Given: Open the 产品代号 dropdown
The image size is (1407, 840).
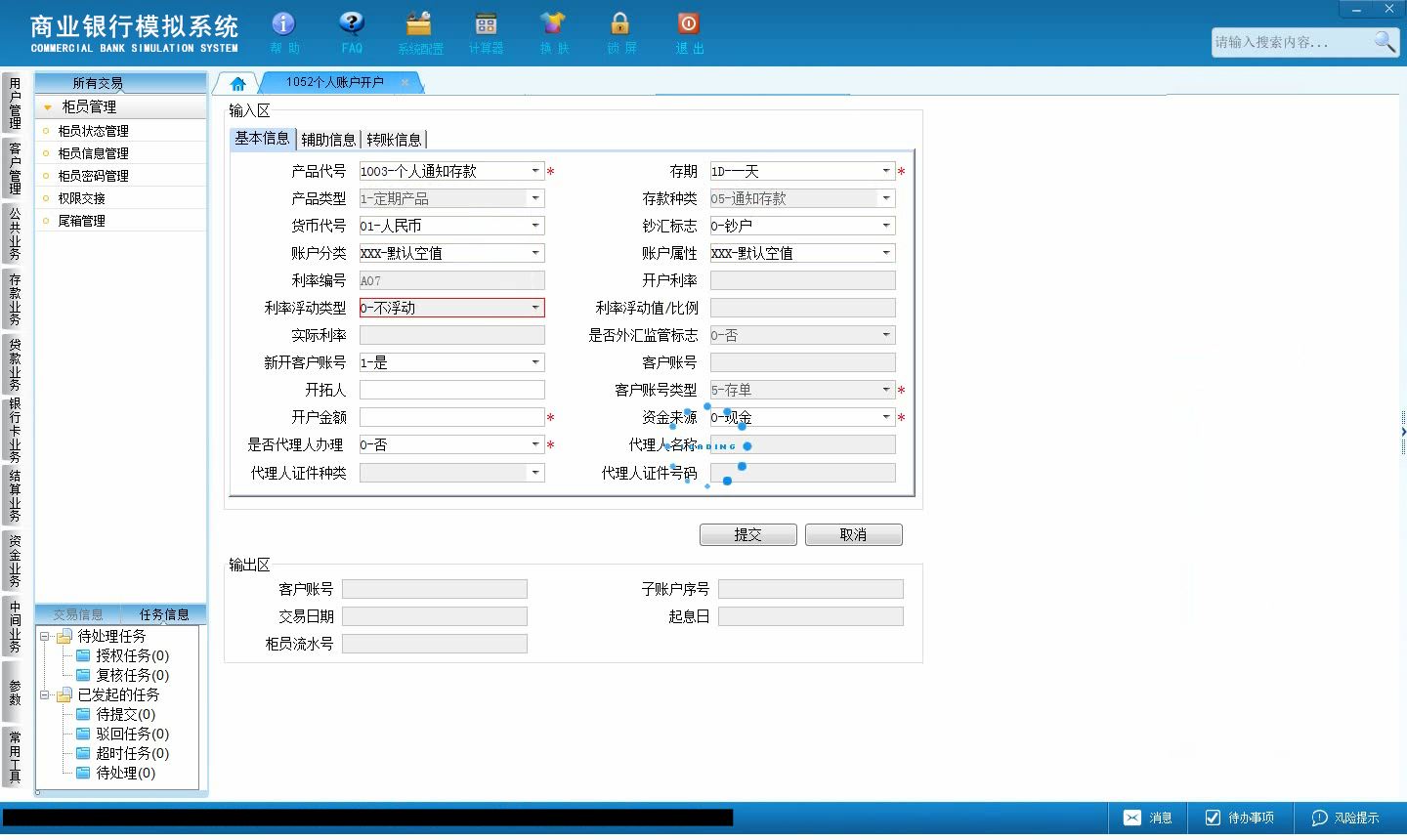Looking at the screenshot, I should pyautogui.click(x=535, y=171).
